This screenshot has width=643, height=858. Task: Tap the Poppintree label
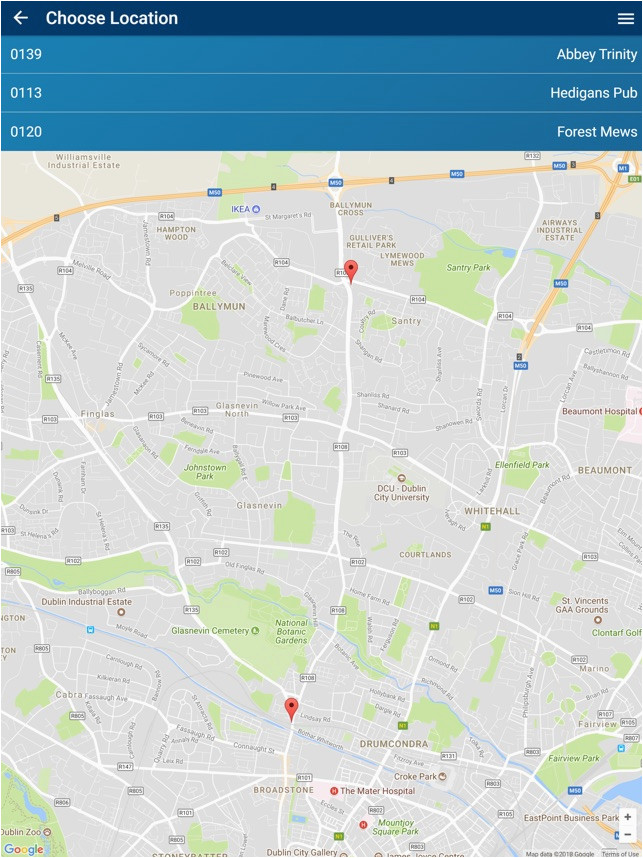point(193,293)
